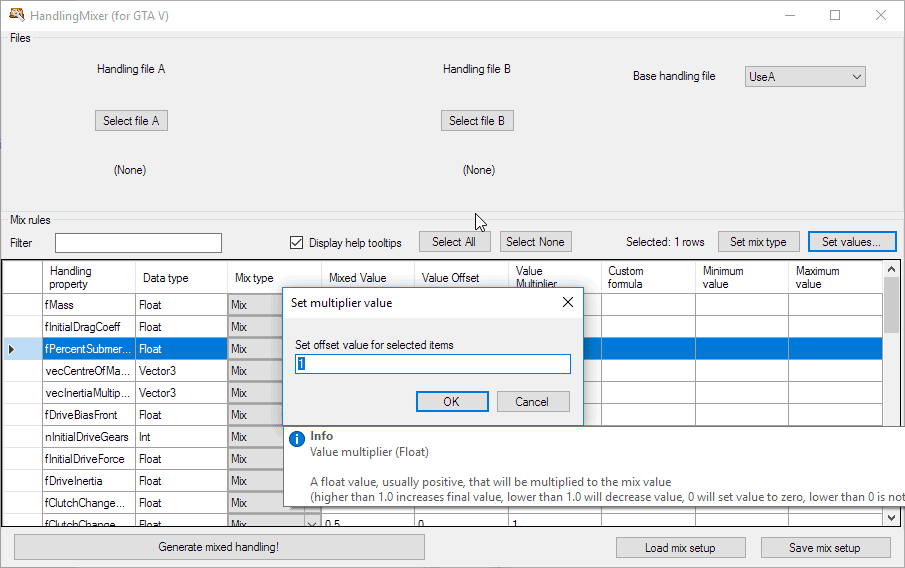Click the Select None button
This screenshot has height=568, width=905.
535,242
